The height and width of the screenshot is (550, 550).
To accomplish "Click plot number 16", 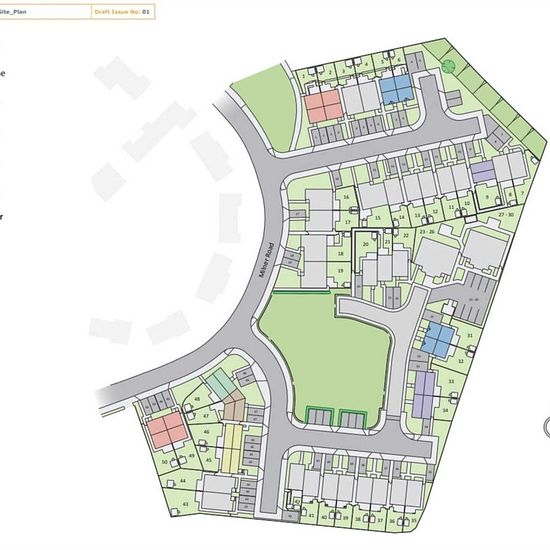I will (346, 197).
